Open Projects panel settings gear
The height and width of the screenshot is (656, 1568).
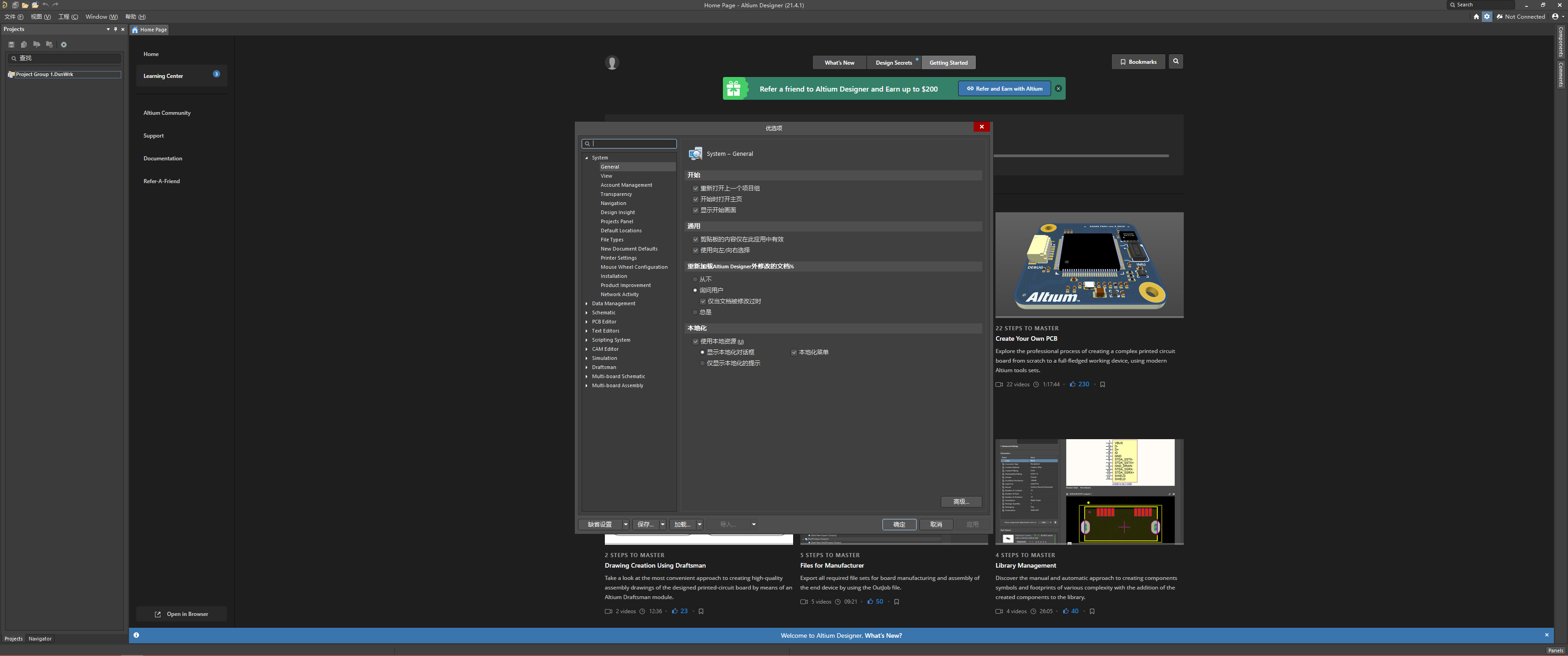(64, 45)
